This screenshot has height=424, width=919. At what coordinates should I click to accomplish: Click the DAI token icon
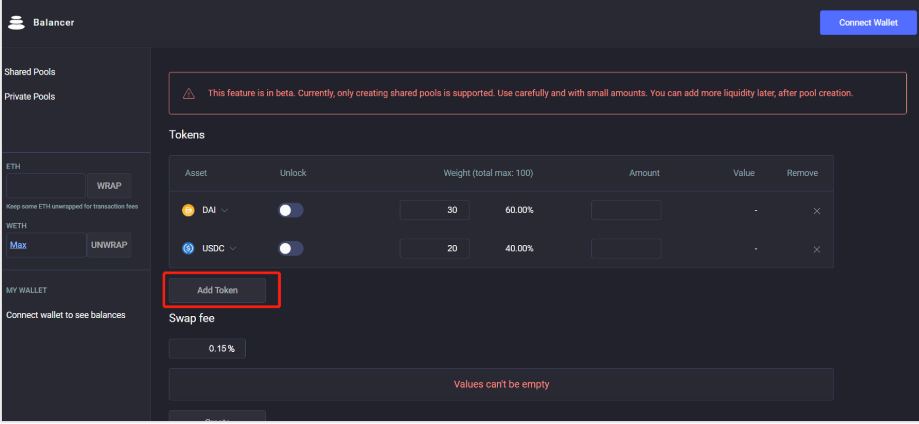tap(188, 210)
